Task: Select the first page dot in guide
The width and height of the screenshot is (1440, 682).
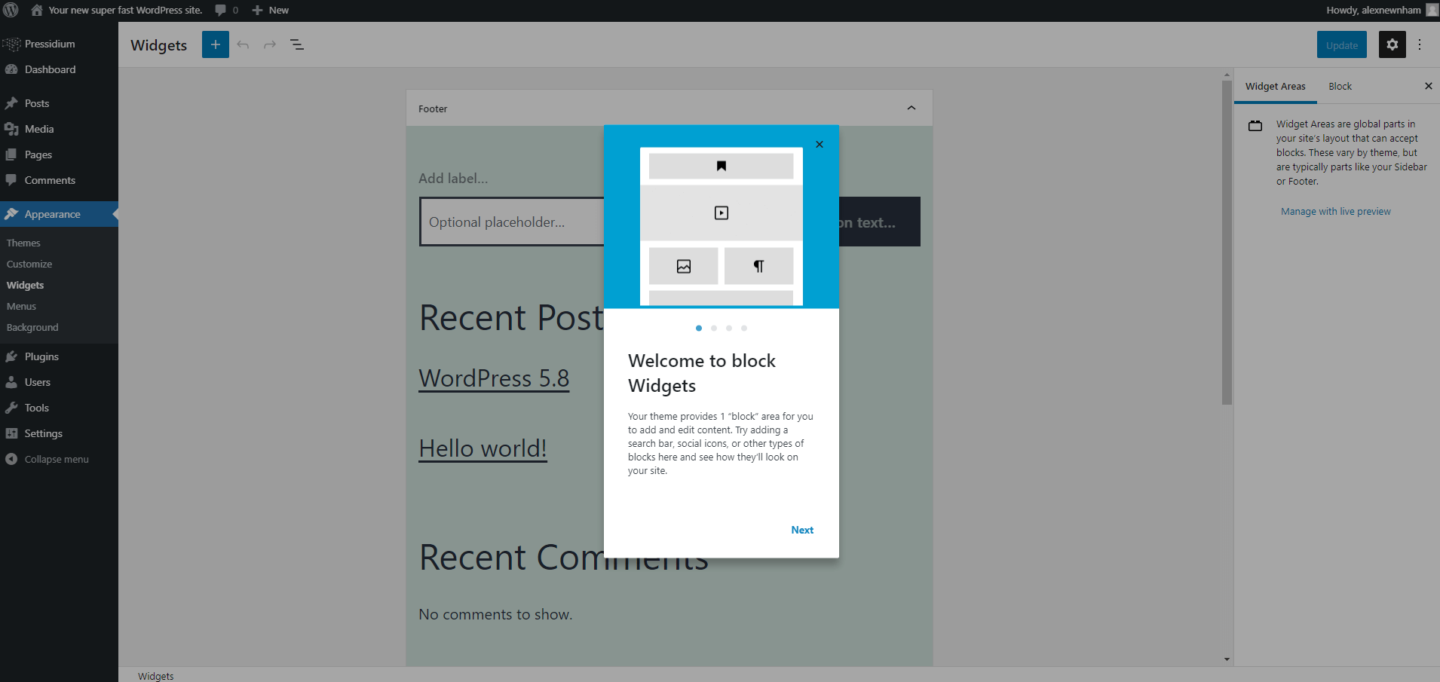Action: 698,328
